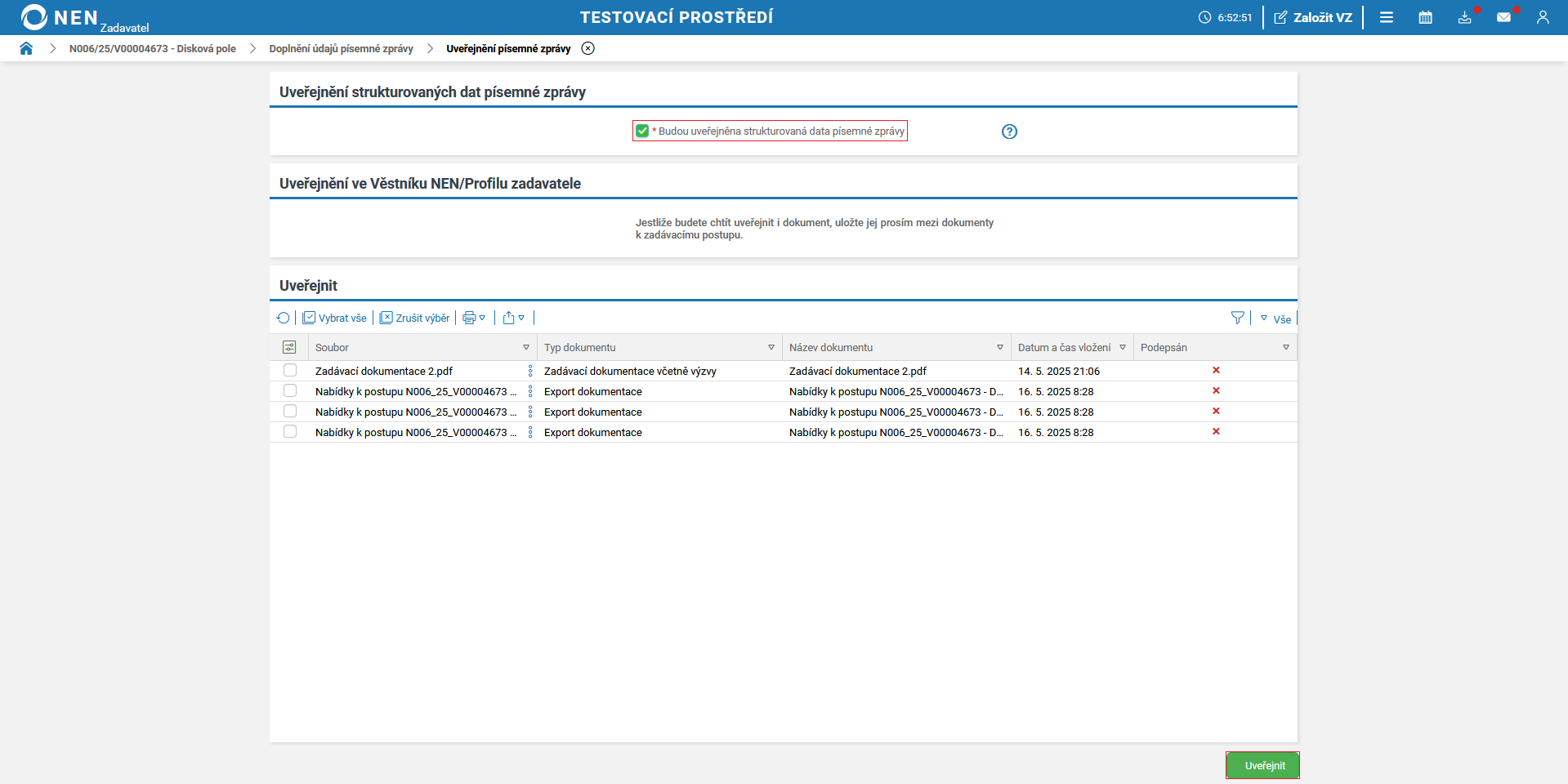Open the Typ dokumentu column filter dropdown

(x=771, y=347)
